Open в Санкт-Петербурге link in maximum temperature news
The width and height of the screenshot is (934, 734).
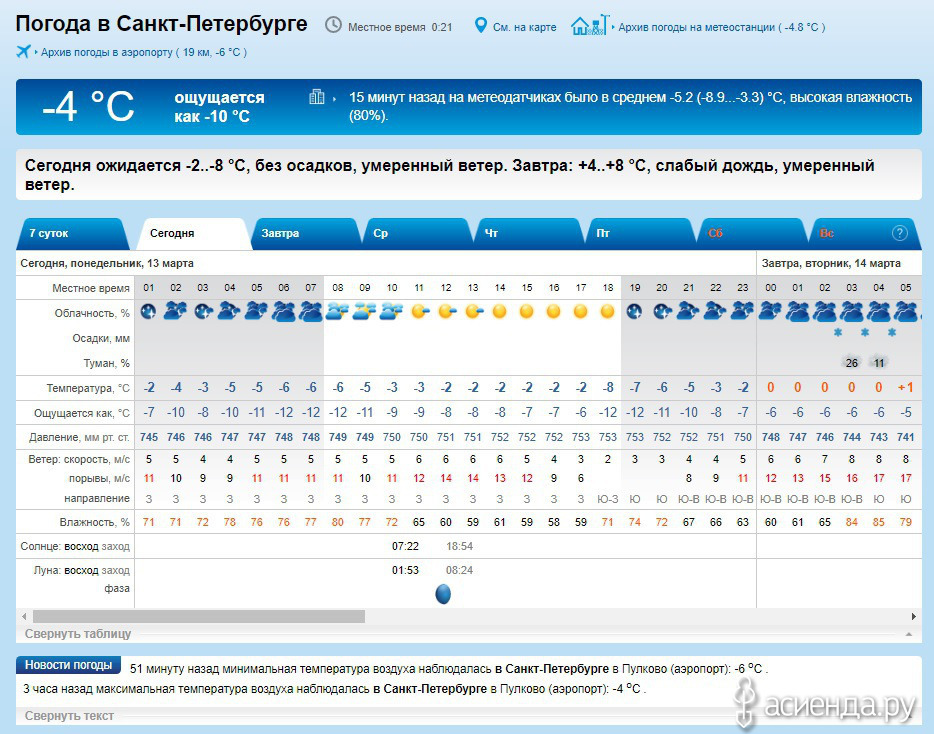coord(430,689)
